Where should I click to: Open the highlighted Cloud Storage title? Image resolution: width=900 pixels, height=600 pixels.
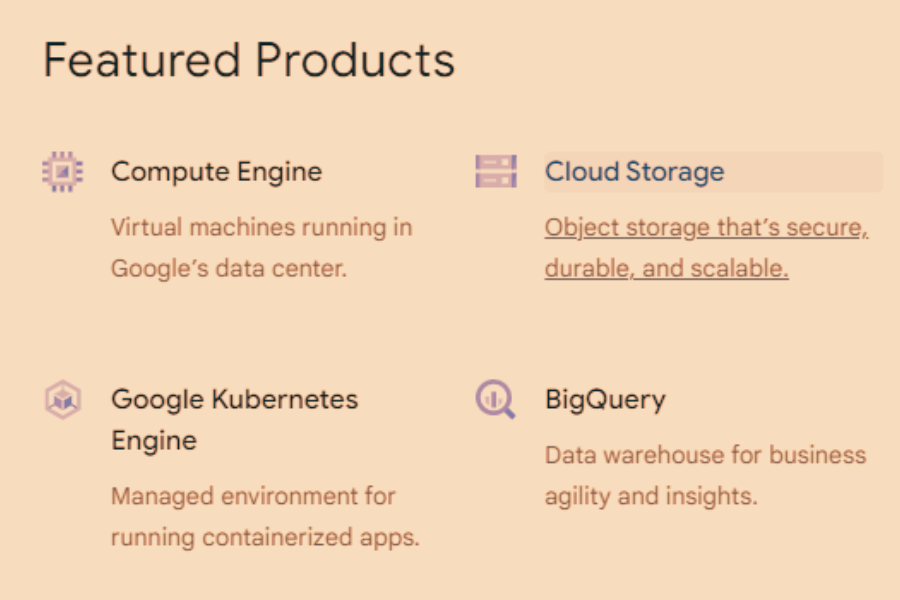634,172
